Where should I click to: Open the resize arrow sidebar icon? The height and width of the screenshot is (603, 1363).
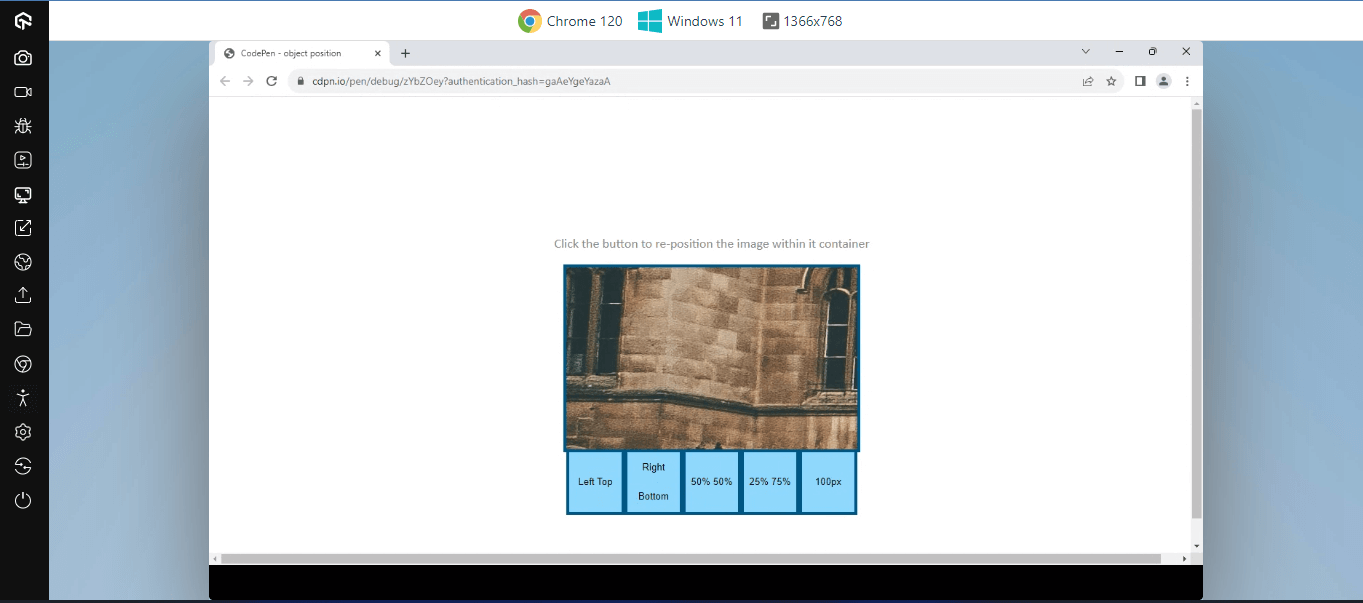click(x=23, y=228)
